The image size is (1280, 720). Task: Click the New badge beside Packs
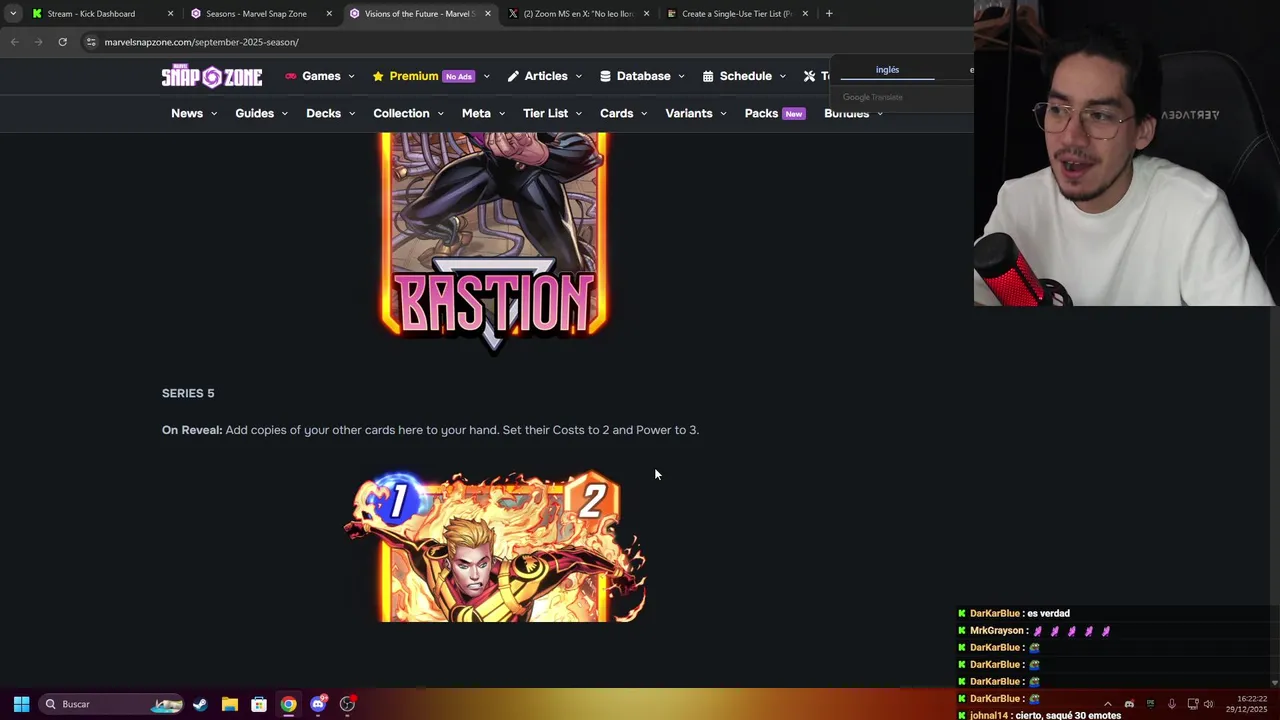coord(794,114)
